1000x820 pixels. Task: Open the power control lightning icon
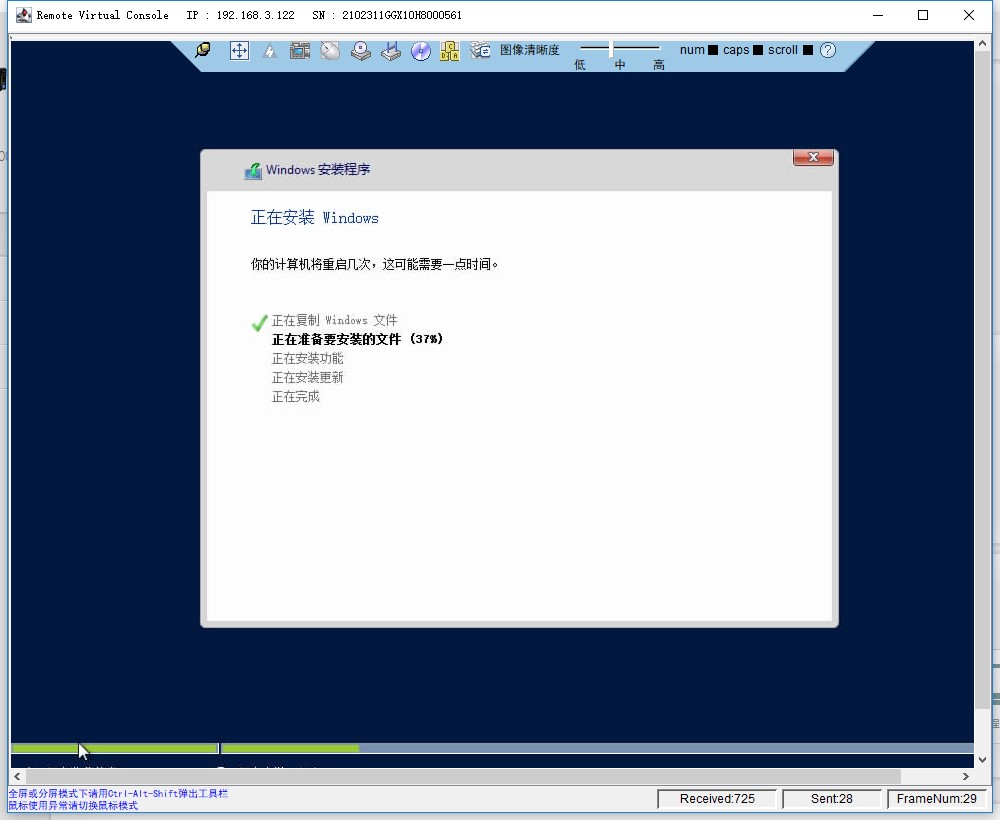[269, 51]
